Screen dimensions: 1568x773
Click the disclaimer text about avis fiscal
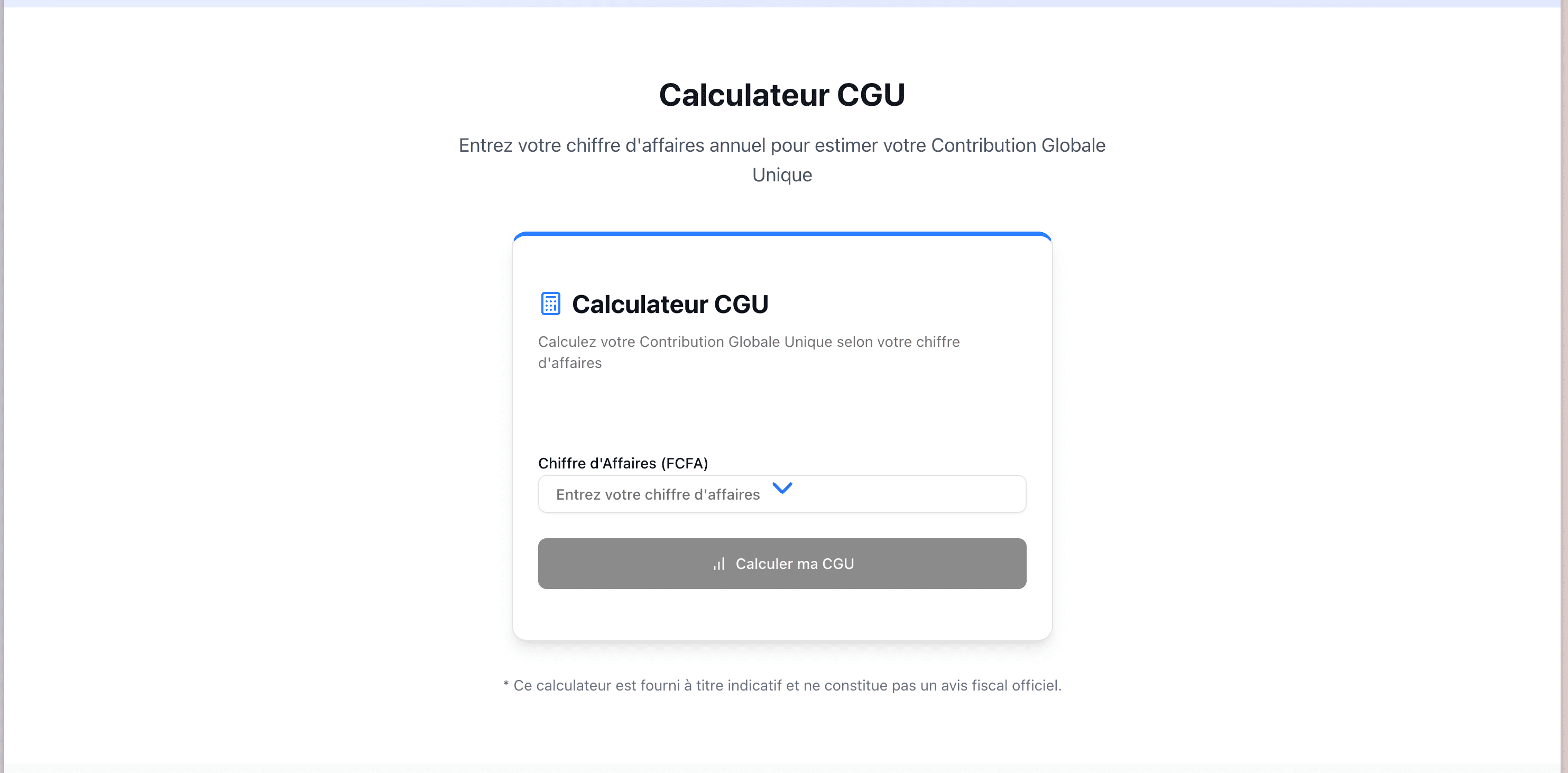[782, 685]
